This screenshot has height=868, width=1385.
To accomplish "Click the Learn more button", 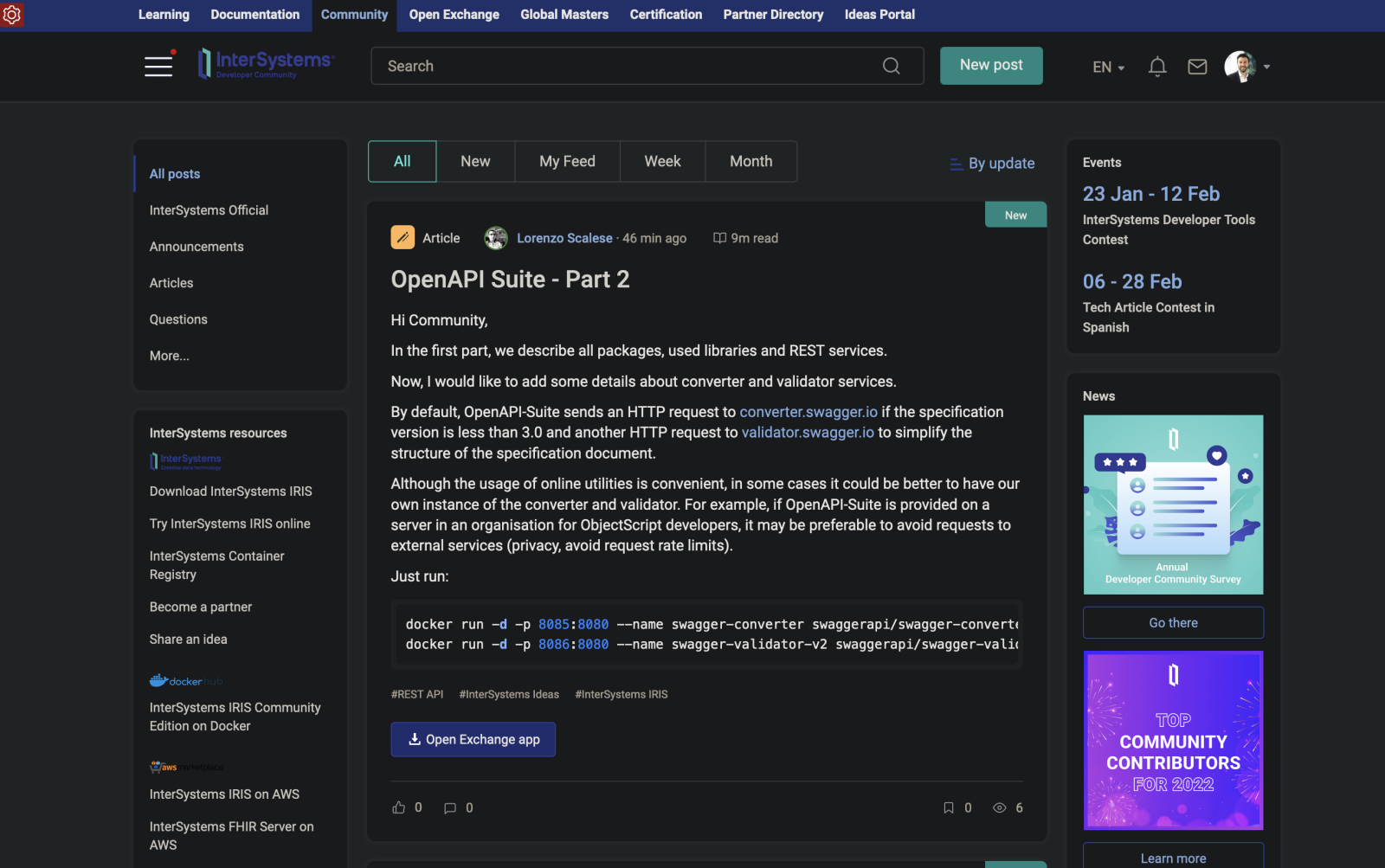I will pyautogui.click(x=1173, y=857).
